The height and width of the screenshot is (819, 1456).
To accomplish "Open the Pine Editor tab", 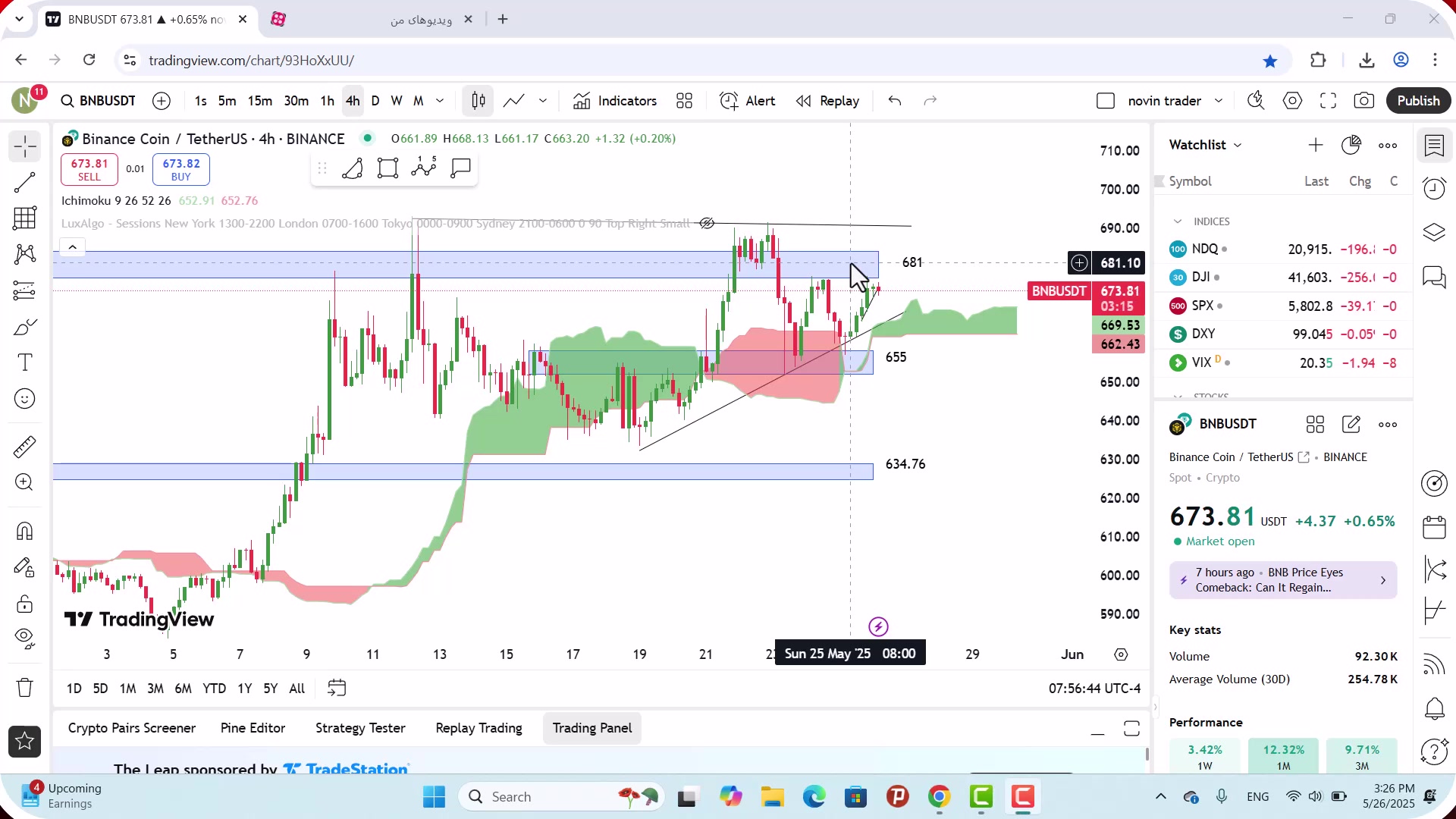I will tap(253, 728).
